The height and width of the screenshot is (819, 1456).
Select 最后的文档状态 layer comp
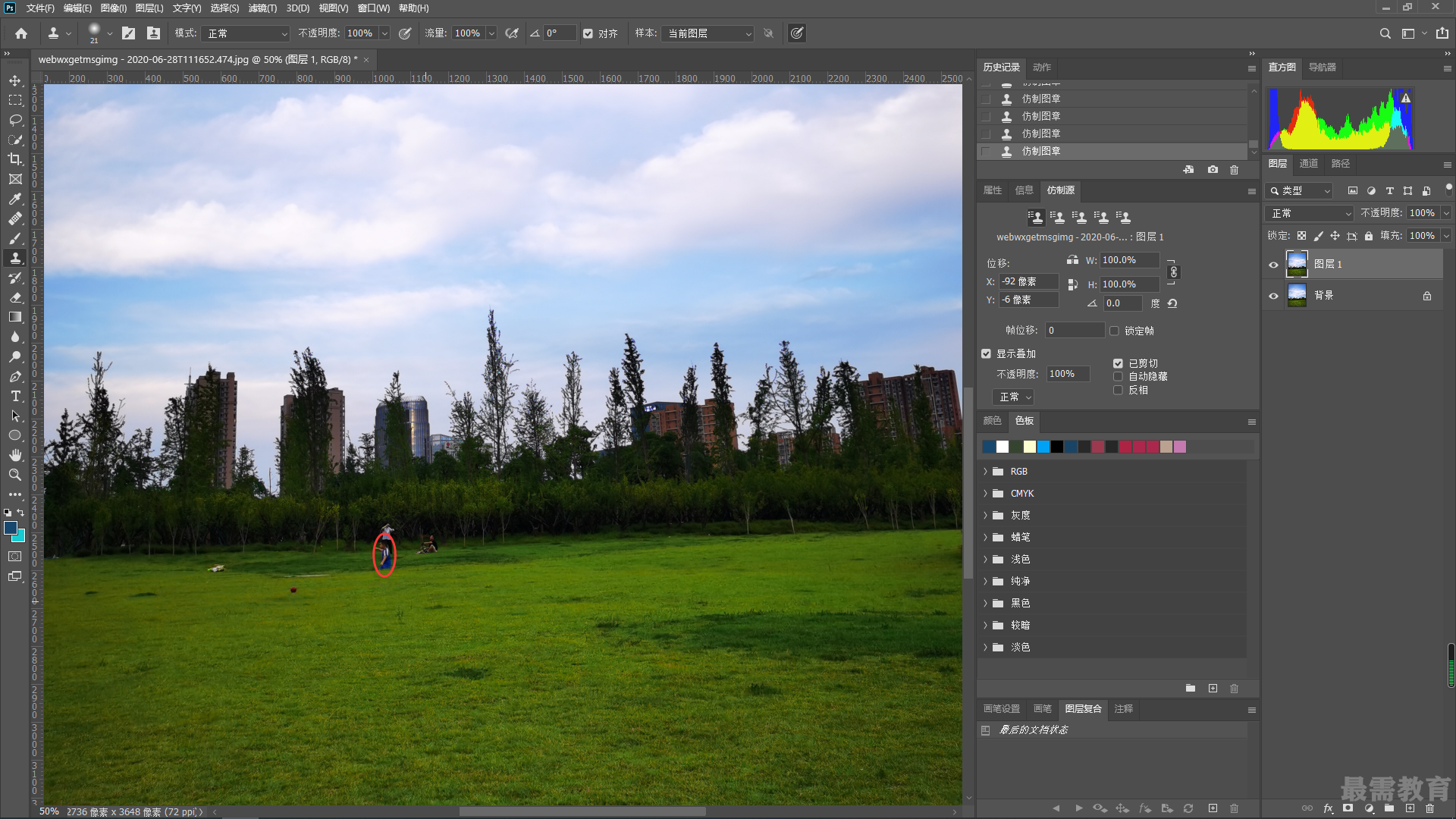(x=1112, y=730)
